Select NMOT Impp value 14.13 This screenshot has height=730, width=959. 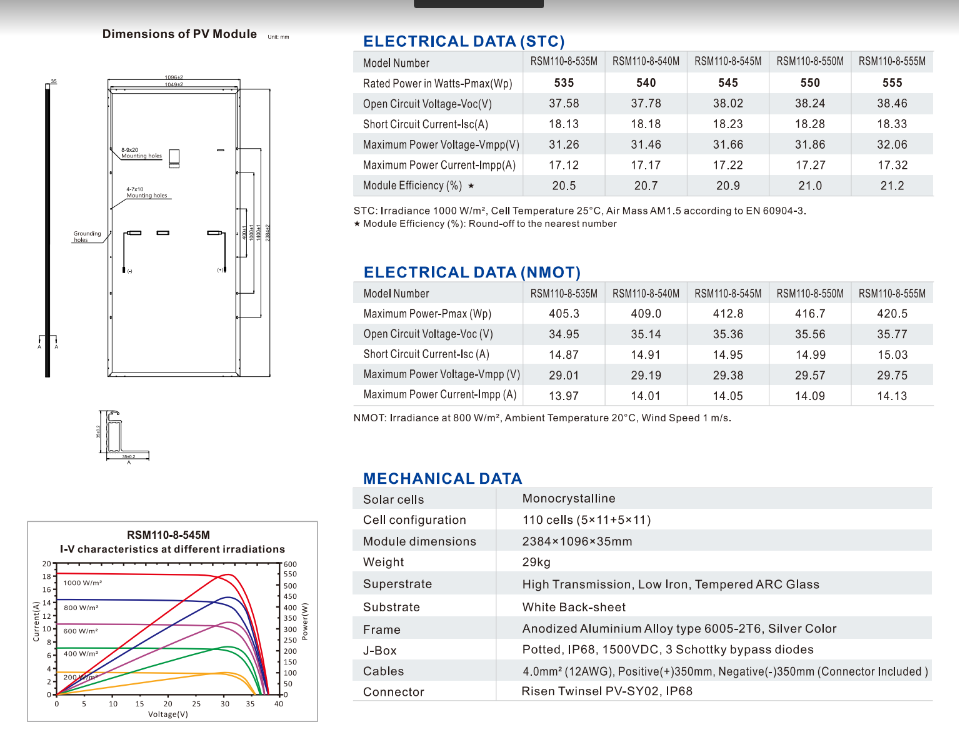[892, 396]
